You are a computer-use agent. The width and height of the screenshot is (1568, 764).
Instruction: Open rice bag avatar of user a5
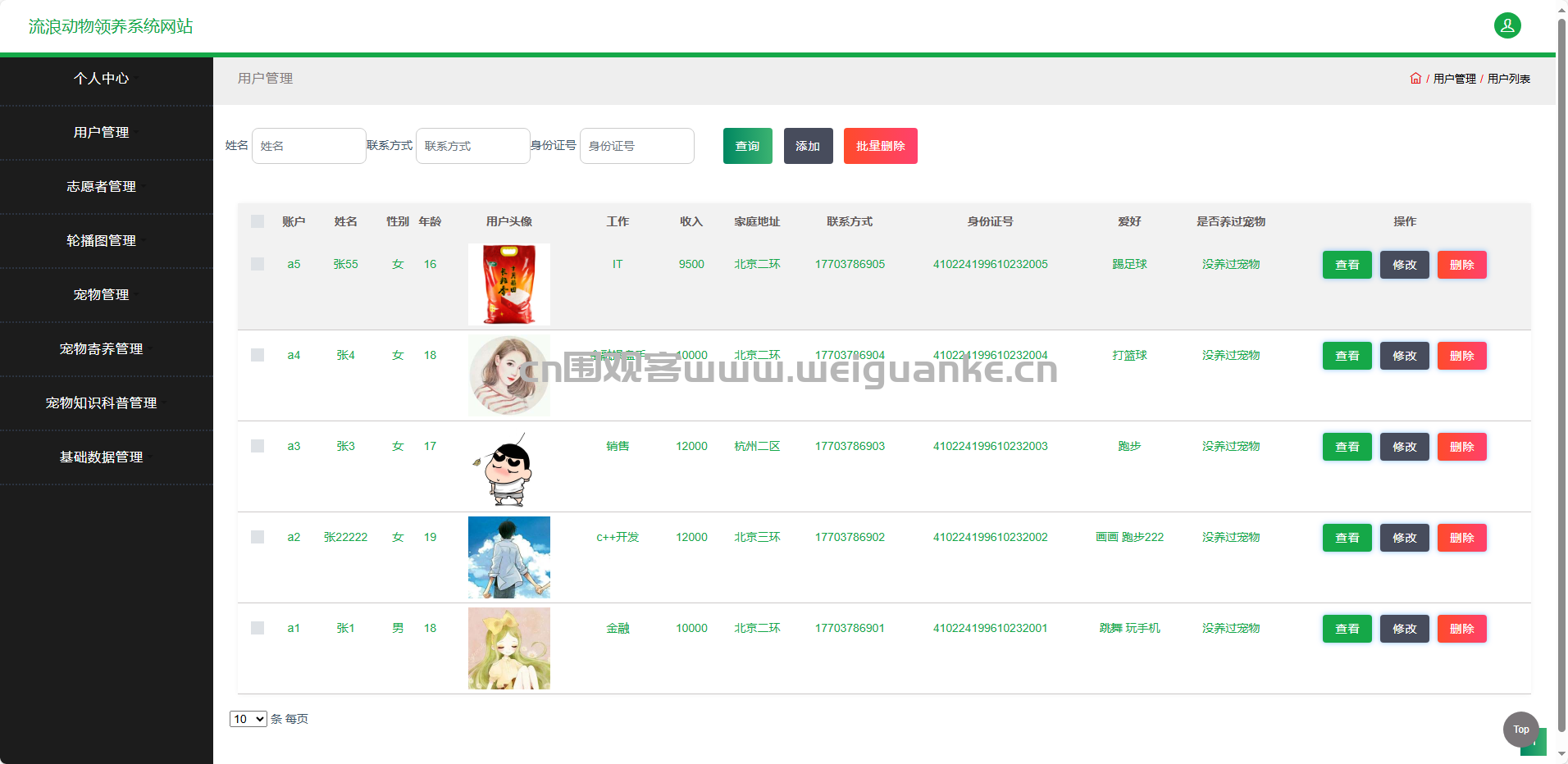click(x=509, y=284)
